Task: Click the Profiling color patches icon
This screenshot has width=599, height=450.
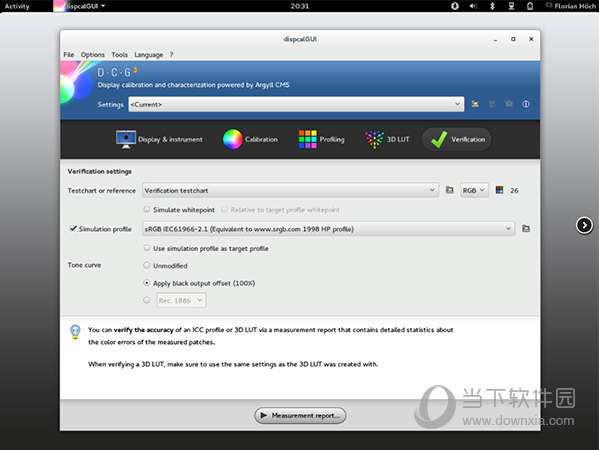Action: tap(308, 139)
